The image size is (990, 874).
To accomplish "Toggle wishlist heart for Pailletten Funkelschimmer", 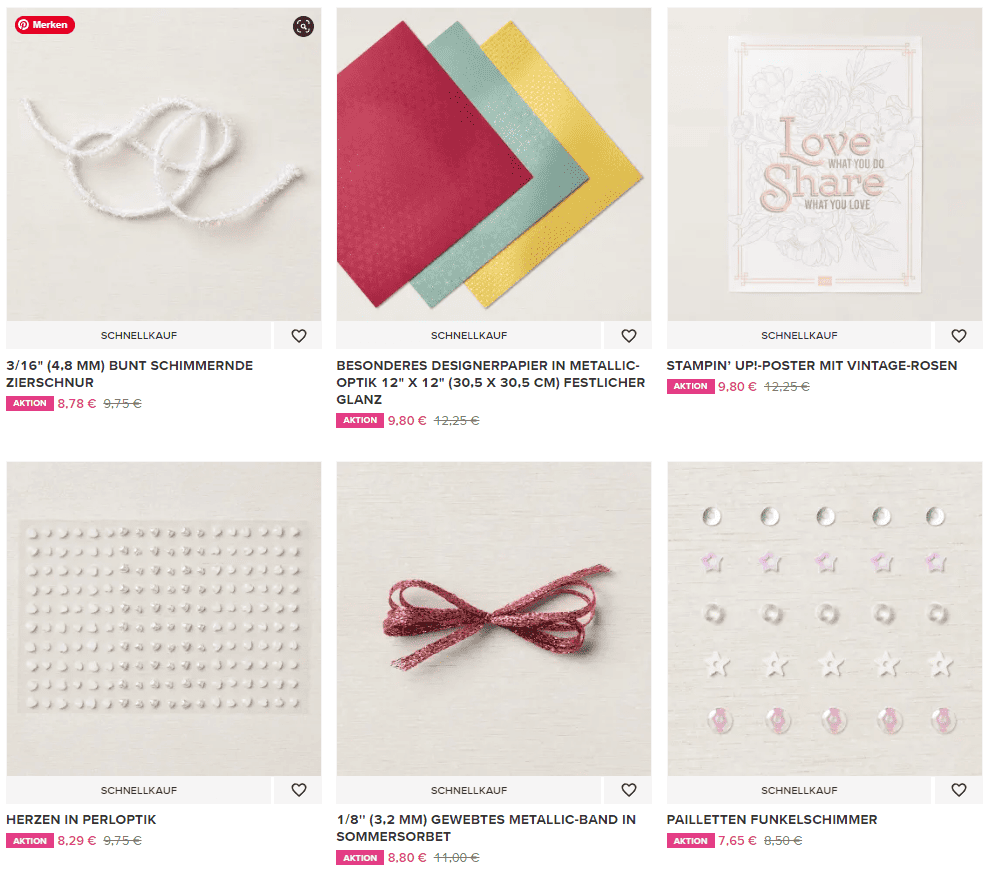I will tap(958, 789).
